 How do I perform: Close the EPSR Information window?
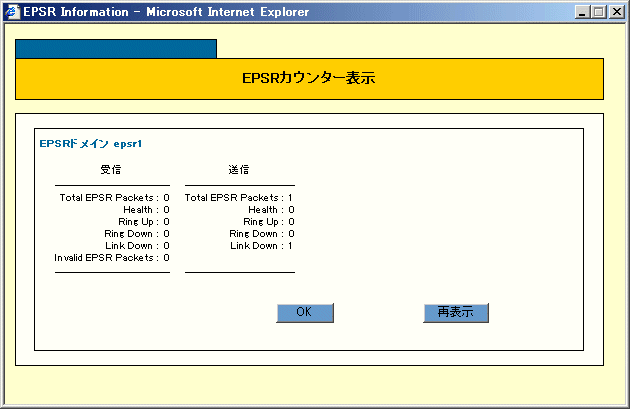616,12
